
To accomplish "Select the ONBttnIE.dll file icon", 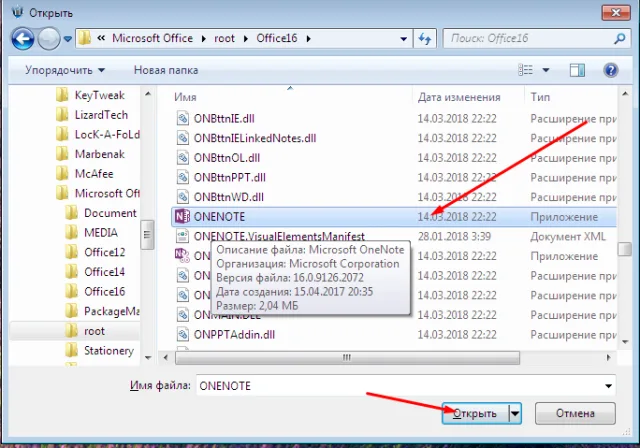I will point(182,118).
